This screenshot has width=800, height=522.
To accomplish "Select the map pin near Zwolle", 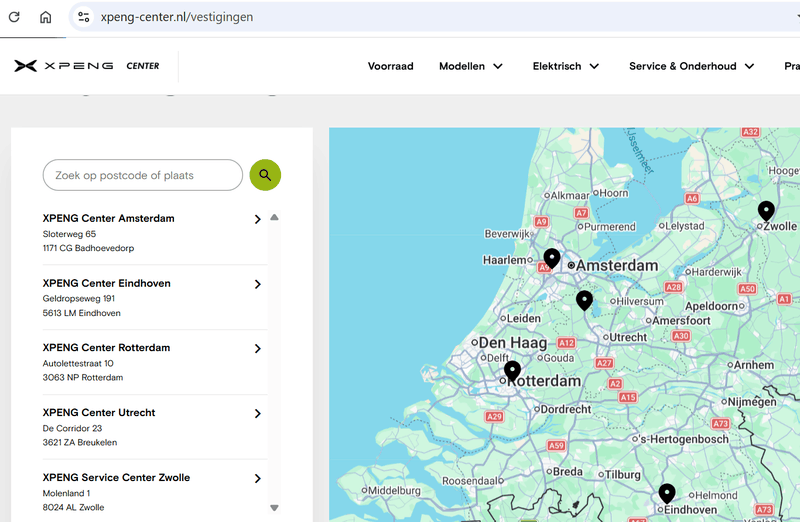I will tap(766, 210).
